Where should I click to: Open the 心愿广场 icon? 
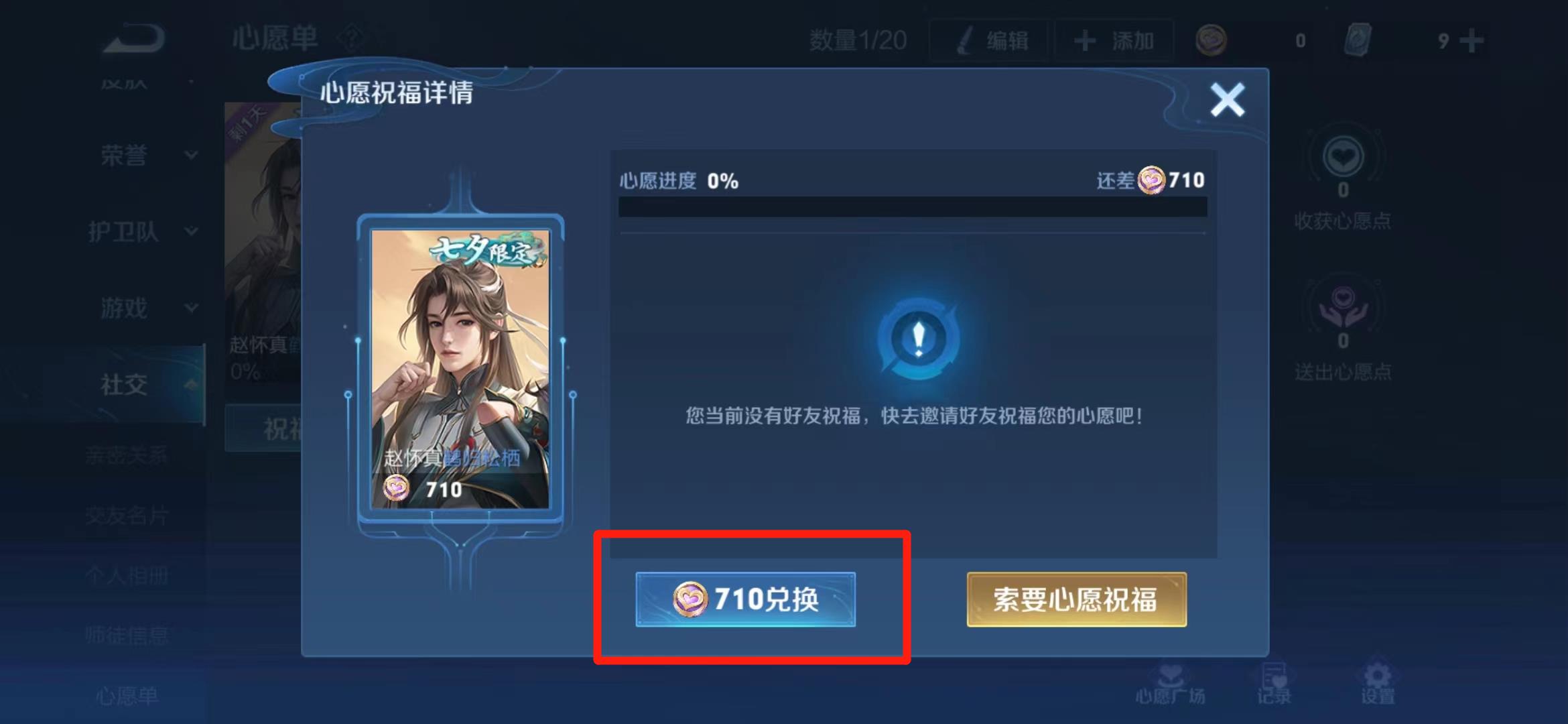tap(1170, 674)
